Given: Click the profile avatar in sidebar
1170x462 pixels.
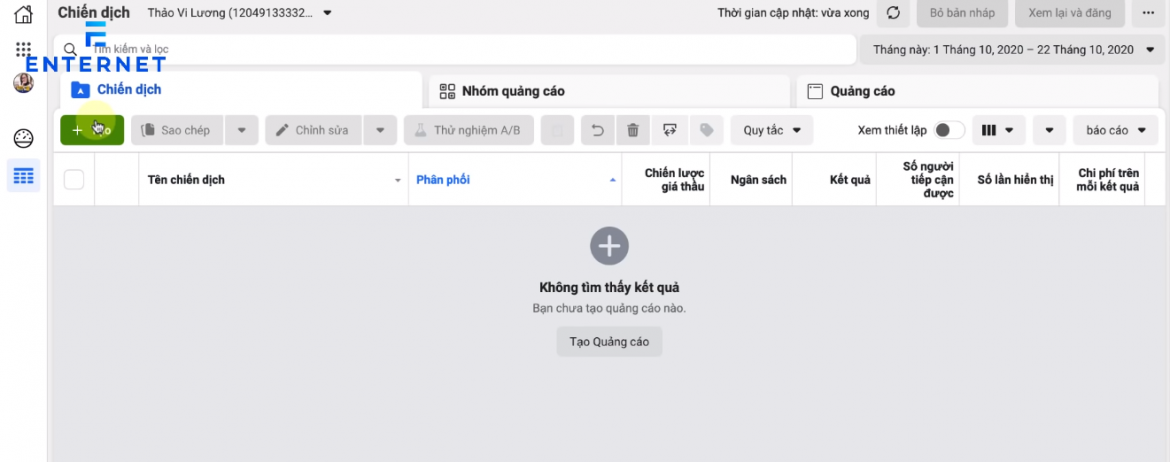Looking at the screenshot, I should [x=23, y=83].
